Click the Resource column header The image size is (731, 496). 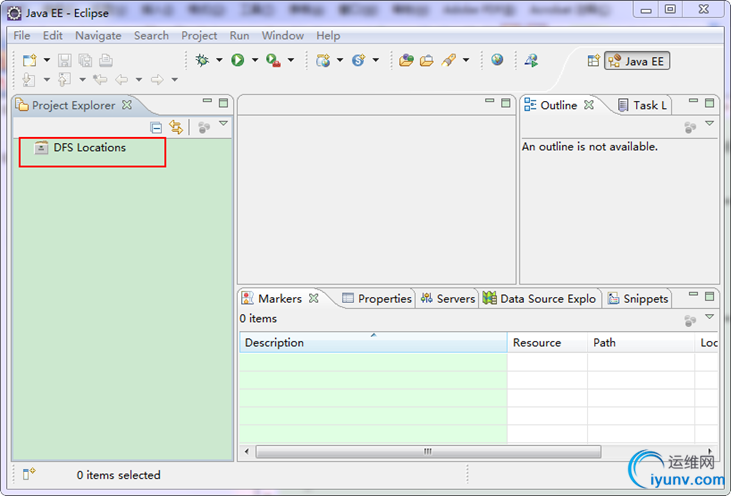tap(547, 342)
